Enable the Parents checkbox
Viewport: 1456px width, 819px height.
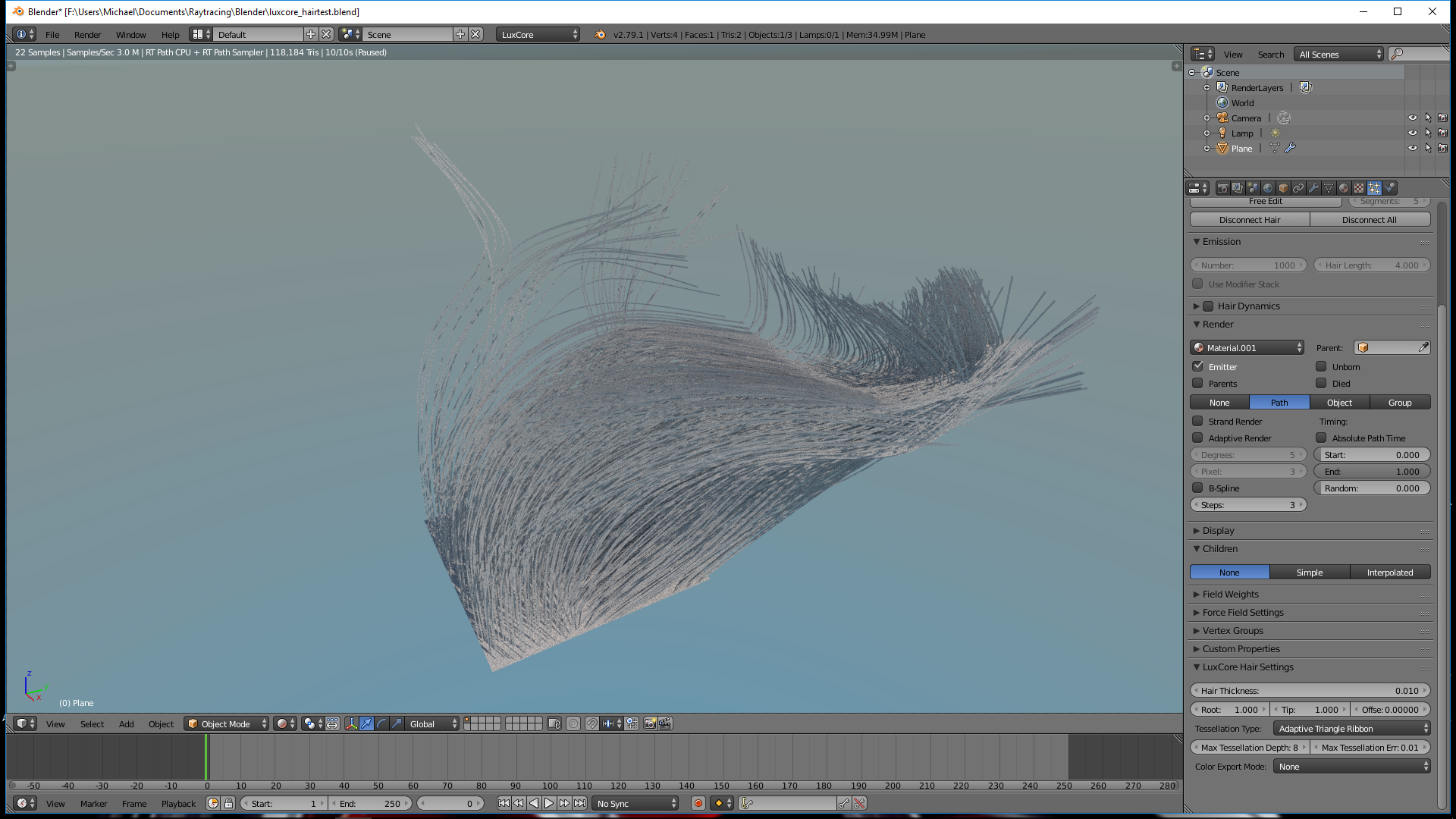coord(1198,383)
